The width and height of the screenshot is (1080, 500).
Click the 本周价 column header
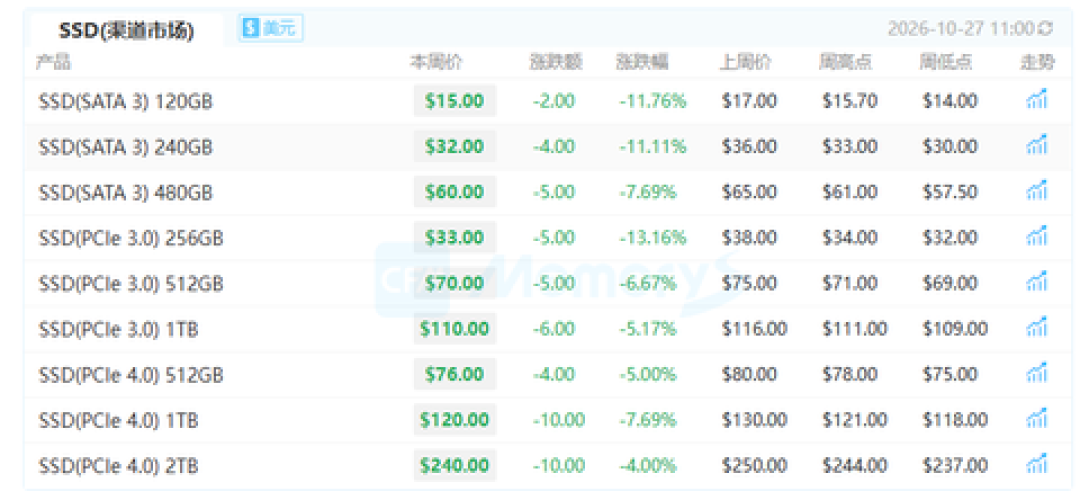point(437,63)
